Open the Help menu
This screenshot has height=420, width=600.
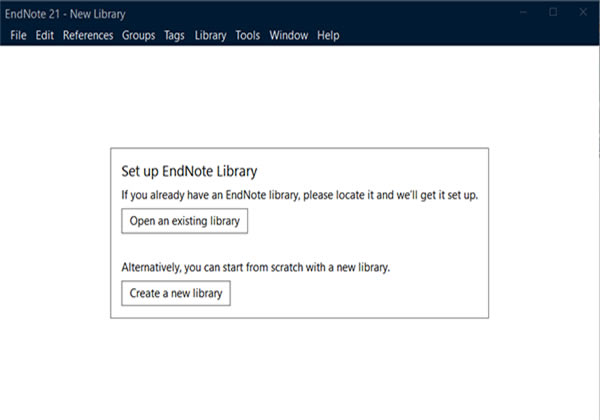tap(328, 35)
